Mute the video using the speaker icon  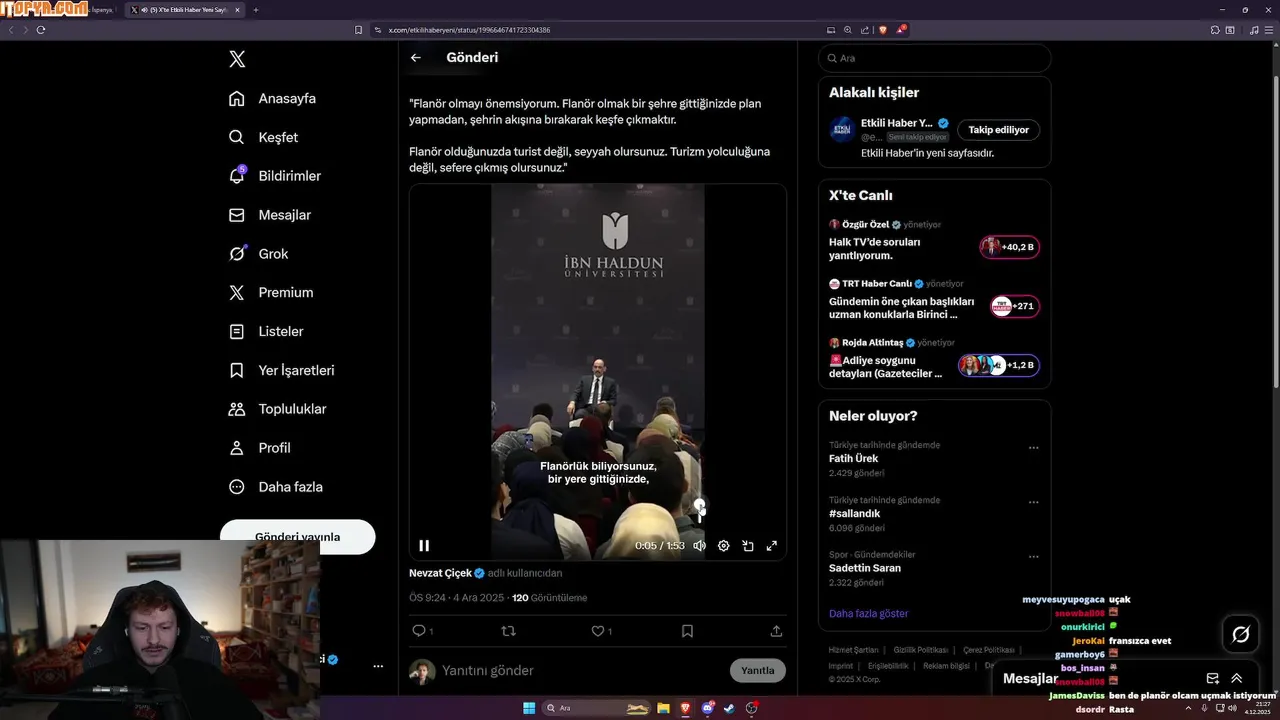[700, 546]
